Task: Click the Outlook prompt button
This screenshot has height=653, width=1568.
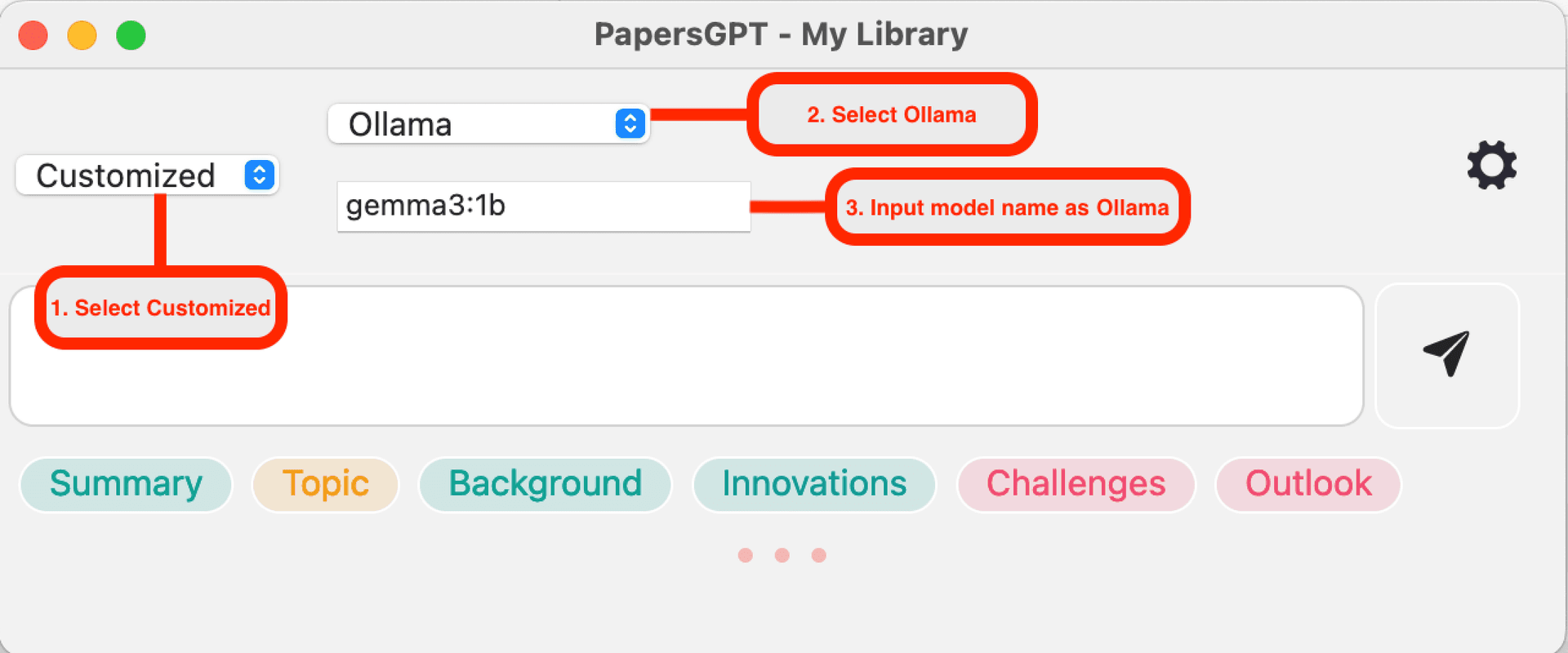Action: 1307,484
